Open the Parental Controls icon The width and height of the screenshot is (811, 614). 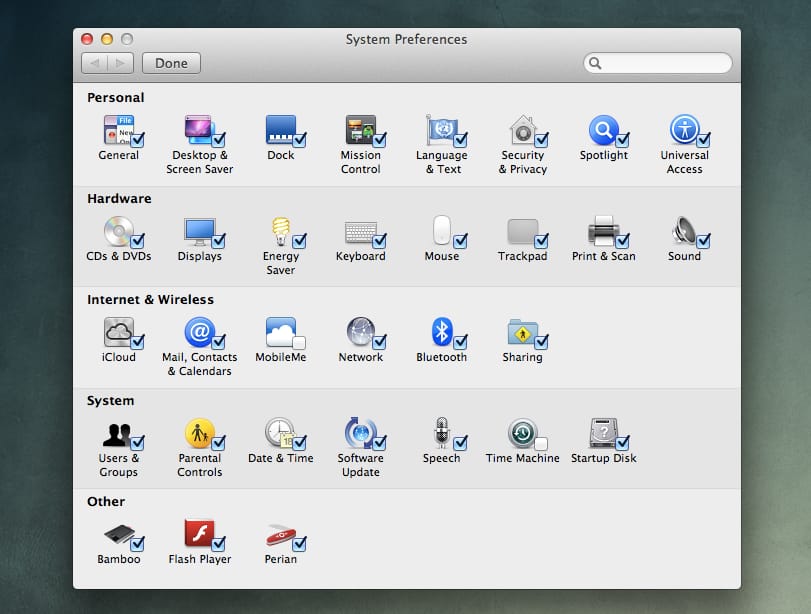coord(200,432)
